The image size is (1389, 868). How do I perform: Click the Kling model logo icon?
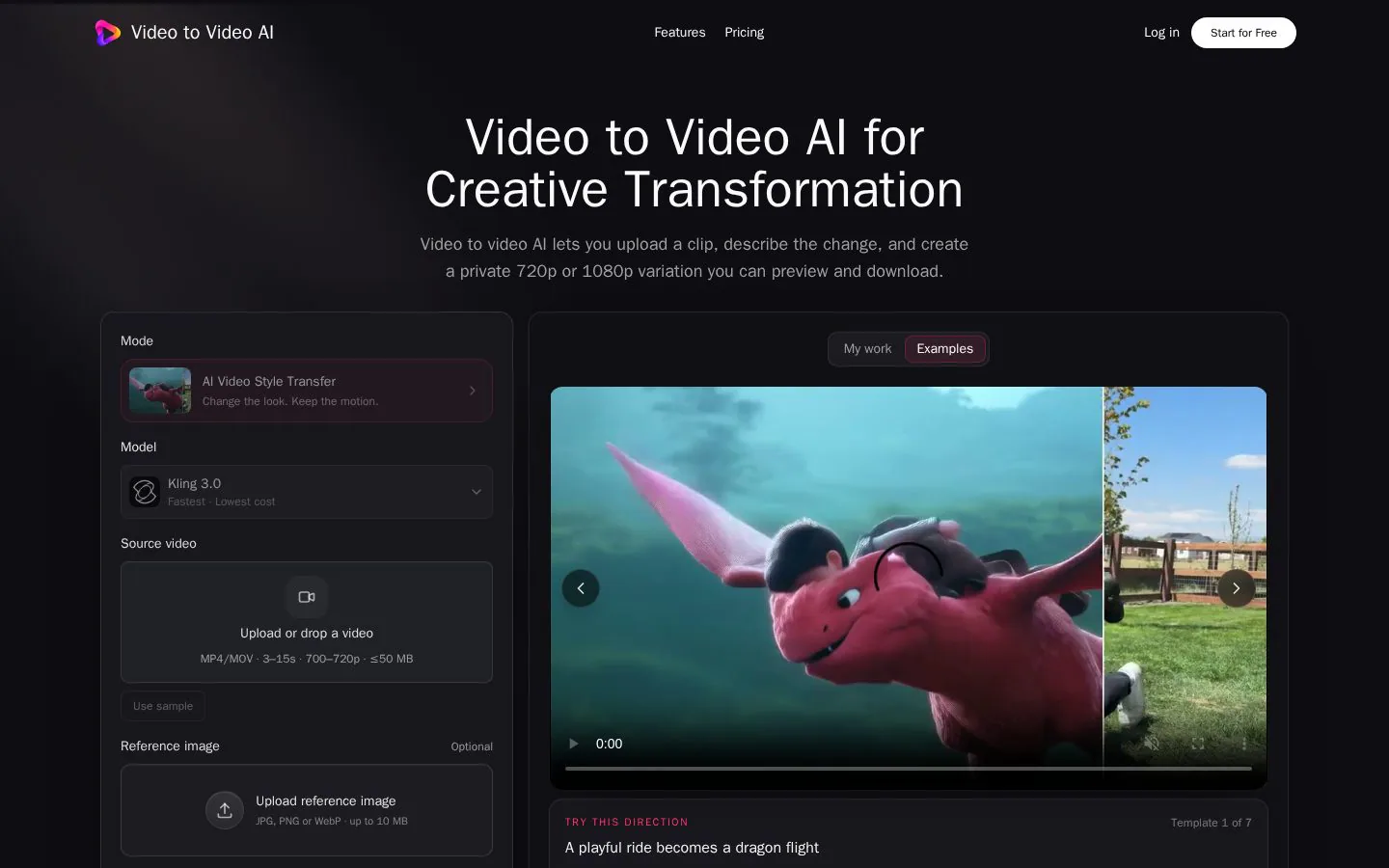(145, 492)
